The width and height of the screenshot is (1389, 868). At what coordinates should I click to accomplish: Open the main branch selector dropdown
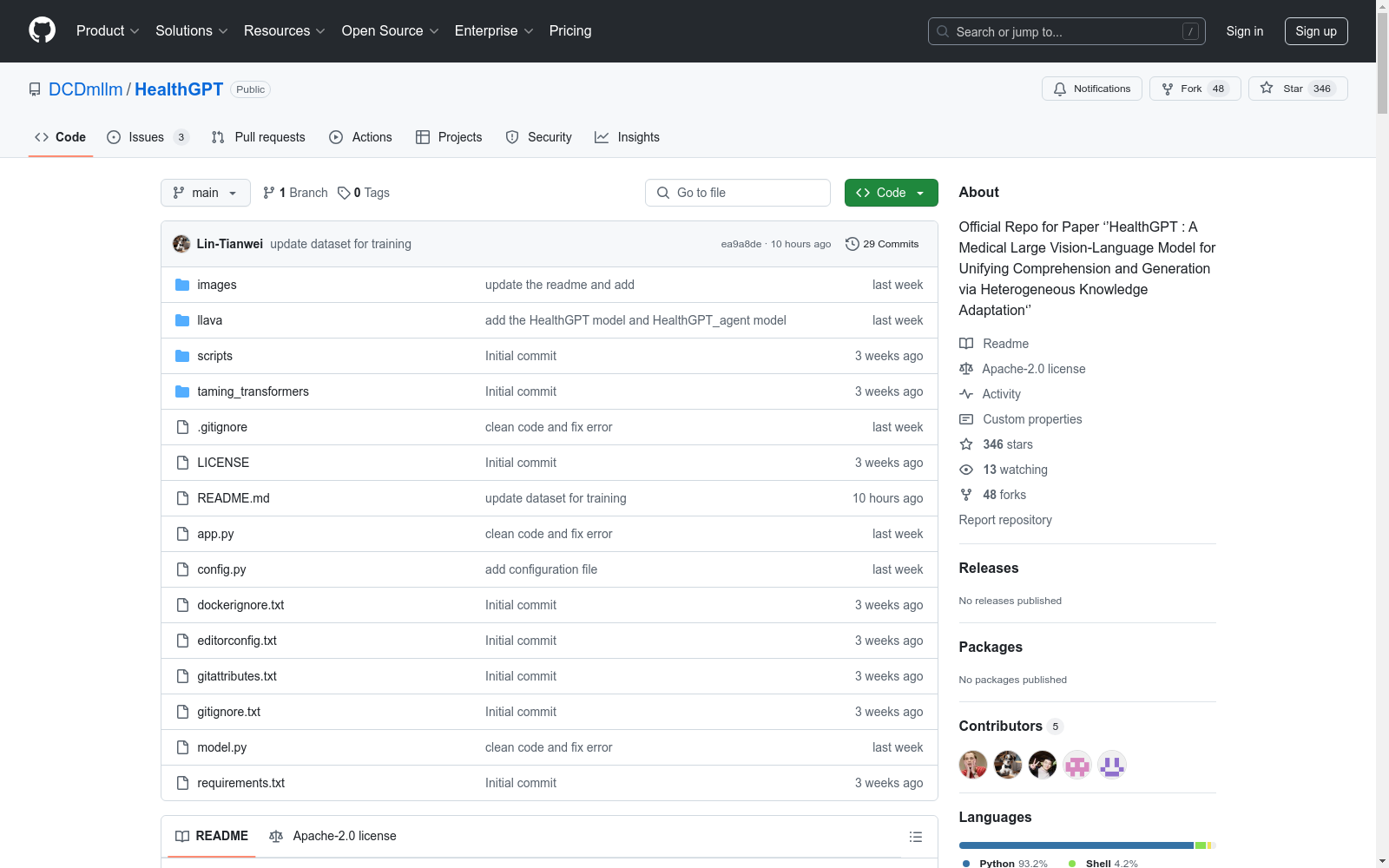206,193
